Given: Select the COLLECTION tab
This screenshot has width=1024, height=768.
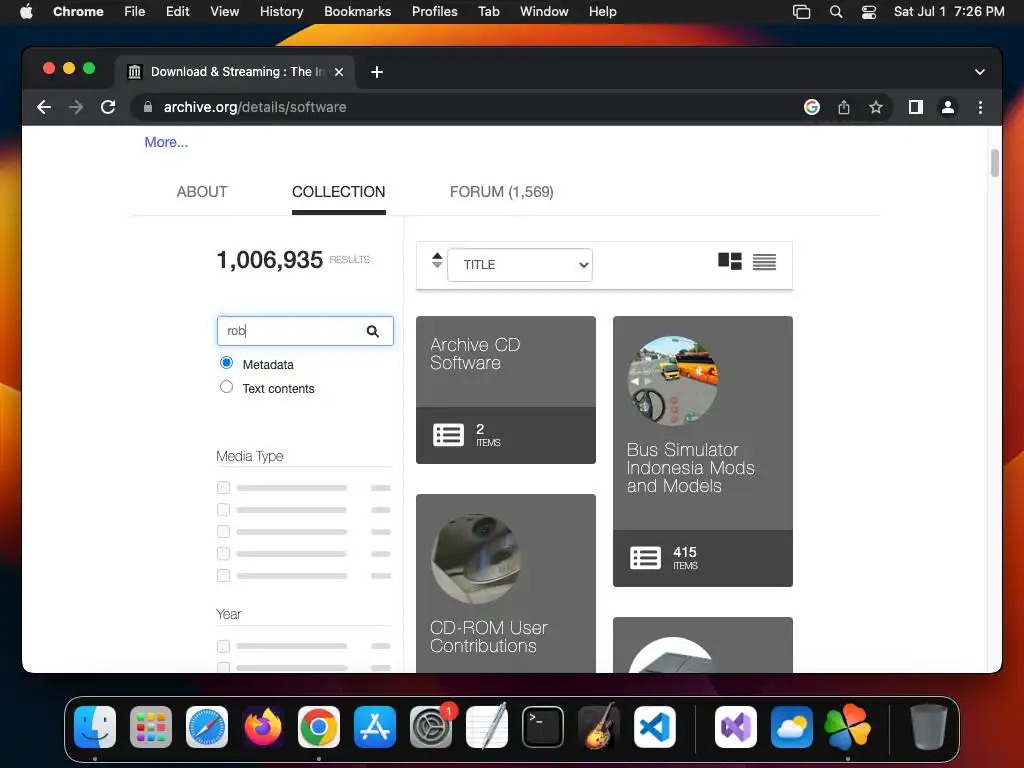Looking at the screenshot, I should [x=338, y=192].
